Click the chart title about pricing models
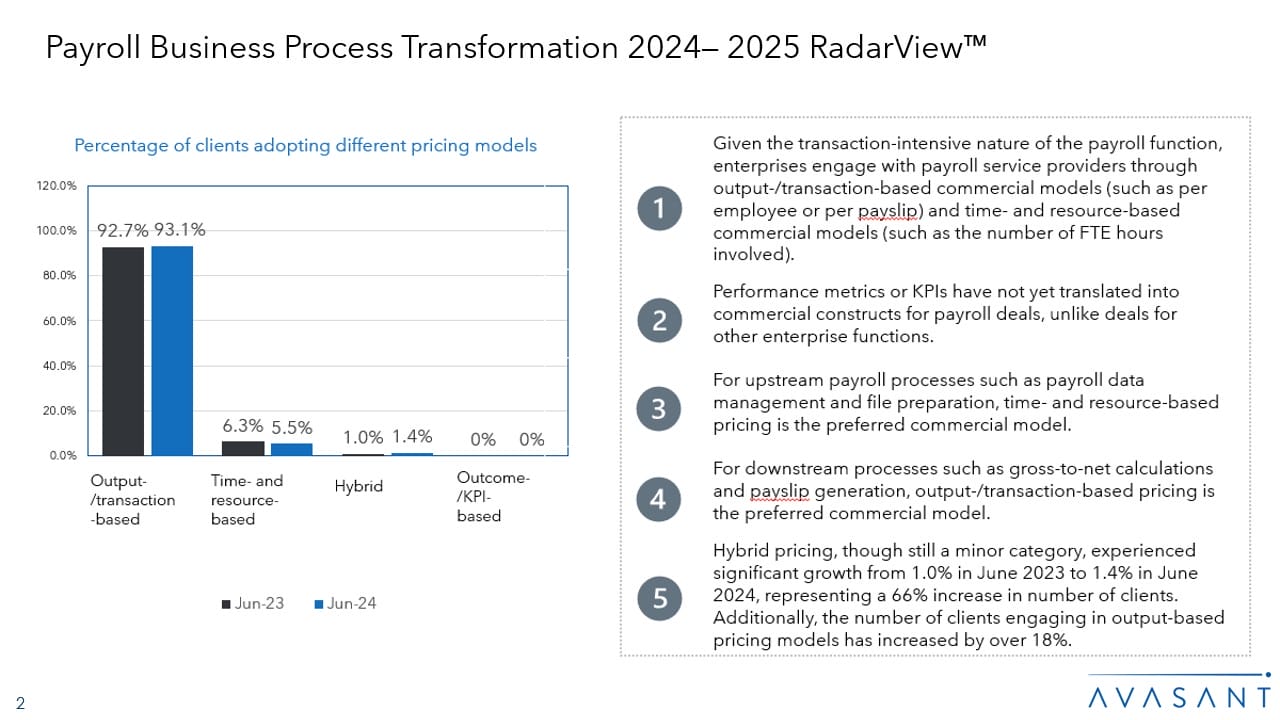Viewport: 1280px width, 720px height. 305,146
